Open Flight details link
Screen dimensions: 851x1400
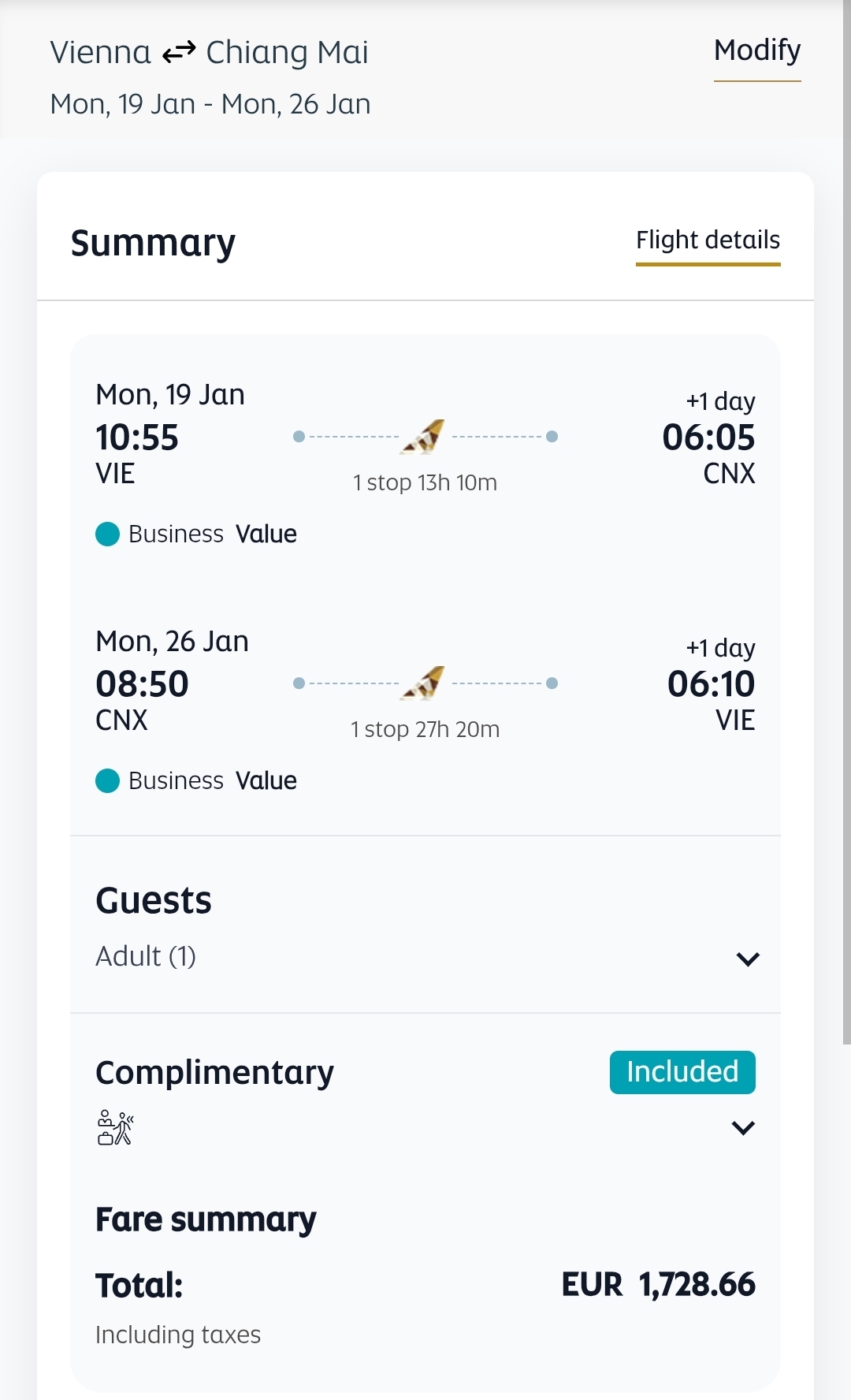coord(708,240)
